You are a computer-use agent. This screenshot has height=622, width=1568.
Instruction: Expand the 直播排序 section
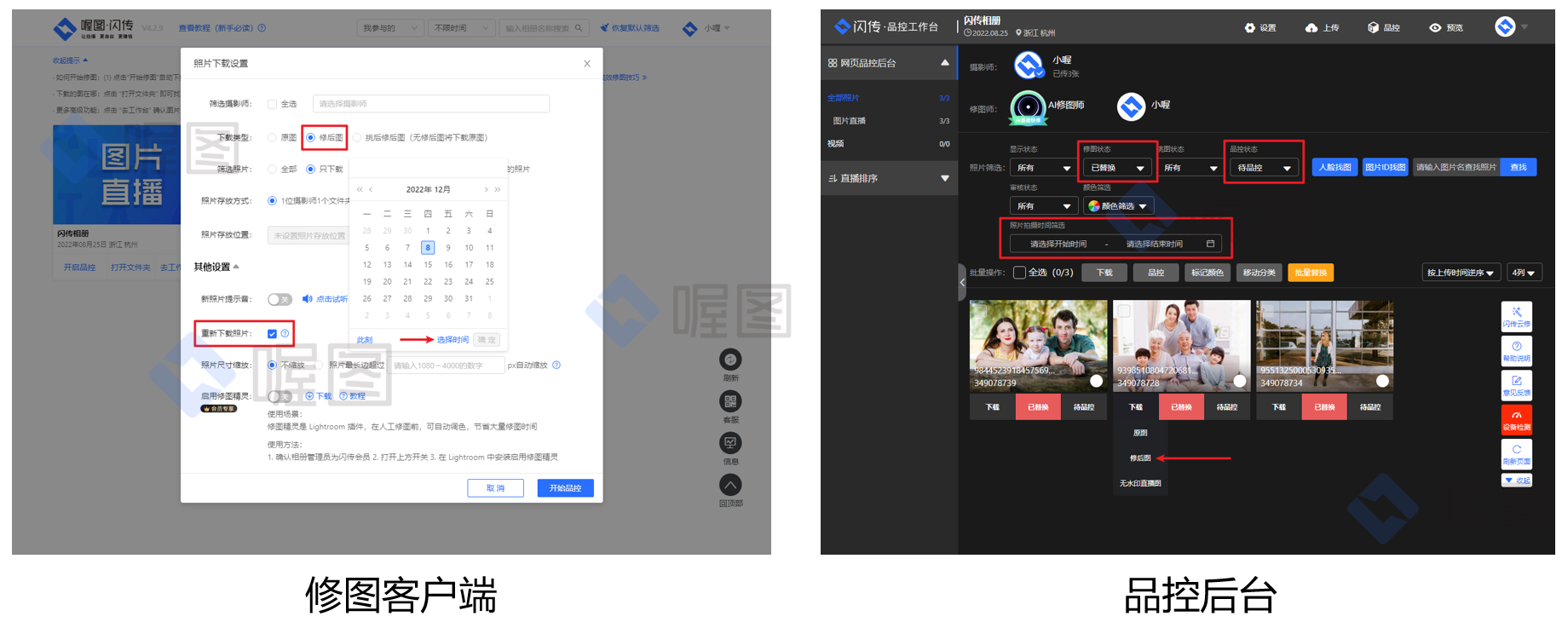pos(944,178)
